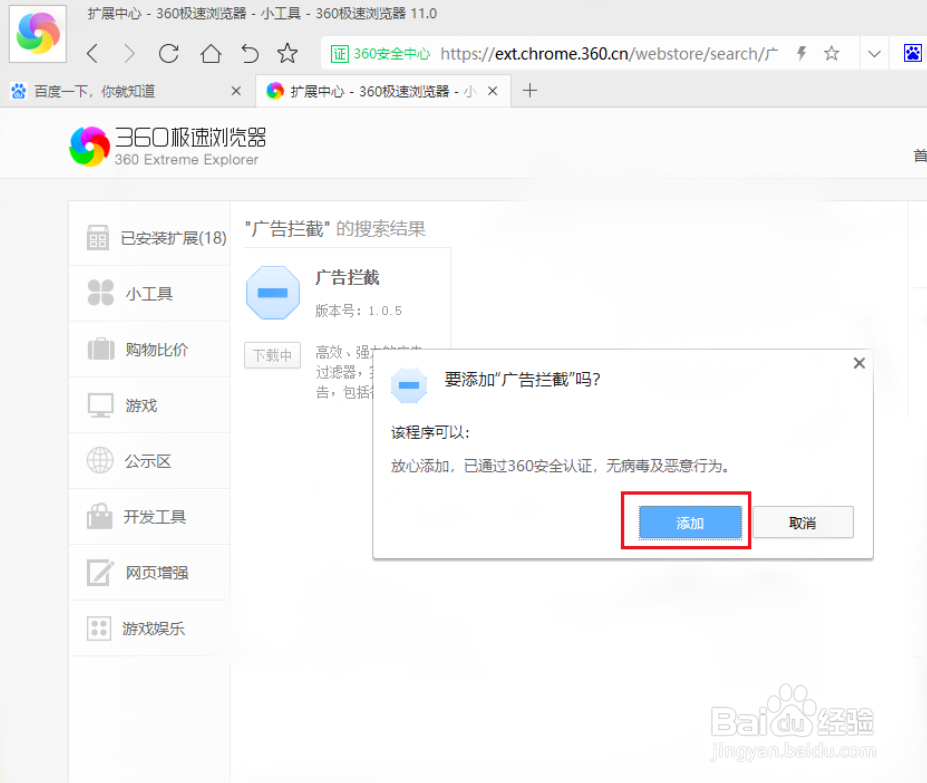The height and width of the screenshot is (783, 927).
Task: Open the 公示区 category
Action: click(150, 461)
